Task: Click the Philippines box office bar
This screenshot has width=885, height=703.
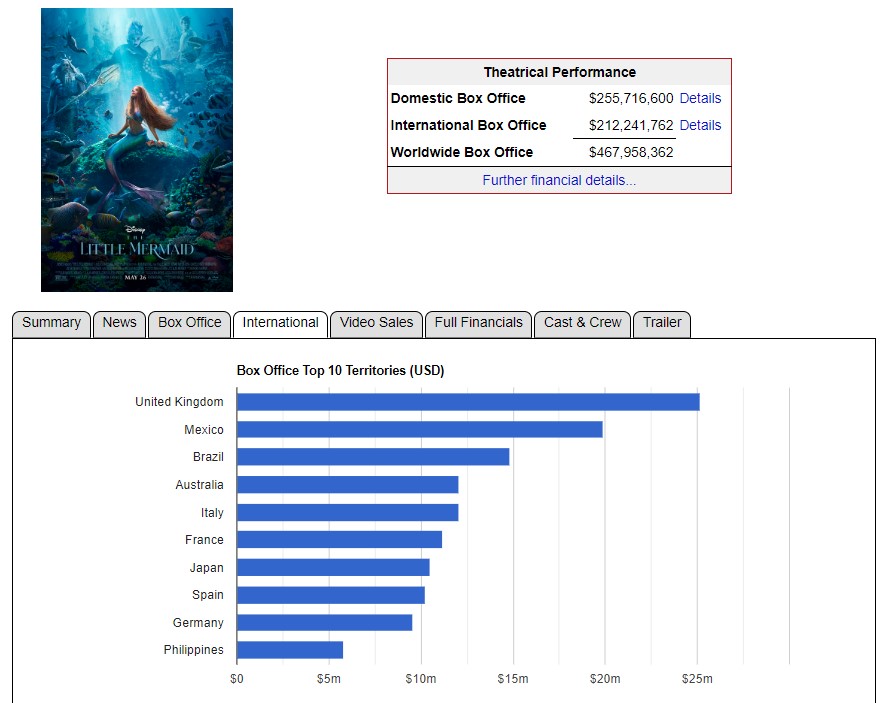Action: [290, 650]
